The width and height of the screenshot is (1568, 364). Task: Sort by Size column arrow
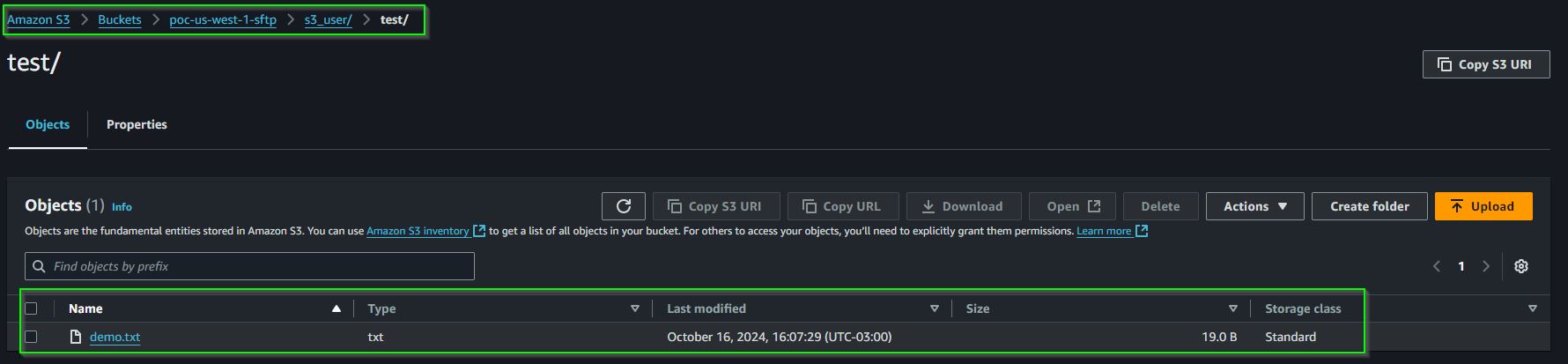(1233, 308)
